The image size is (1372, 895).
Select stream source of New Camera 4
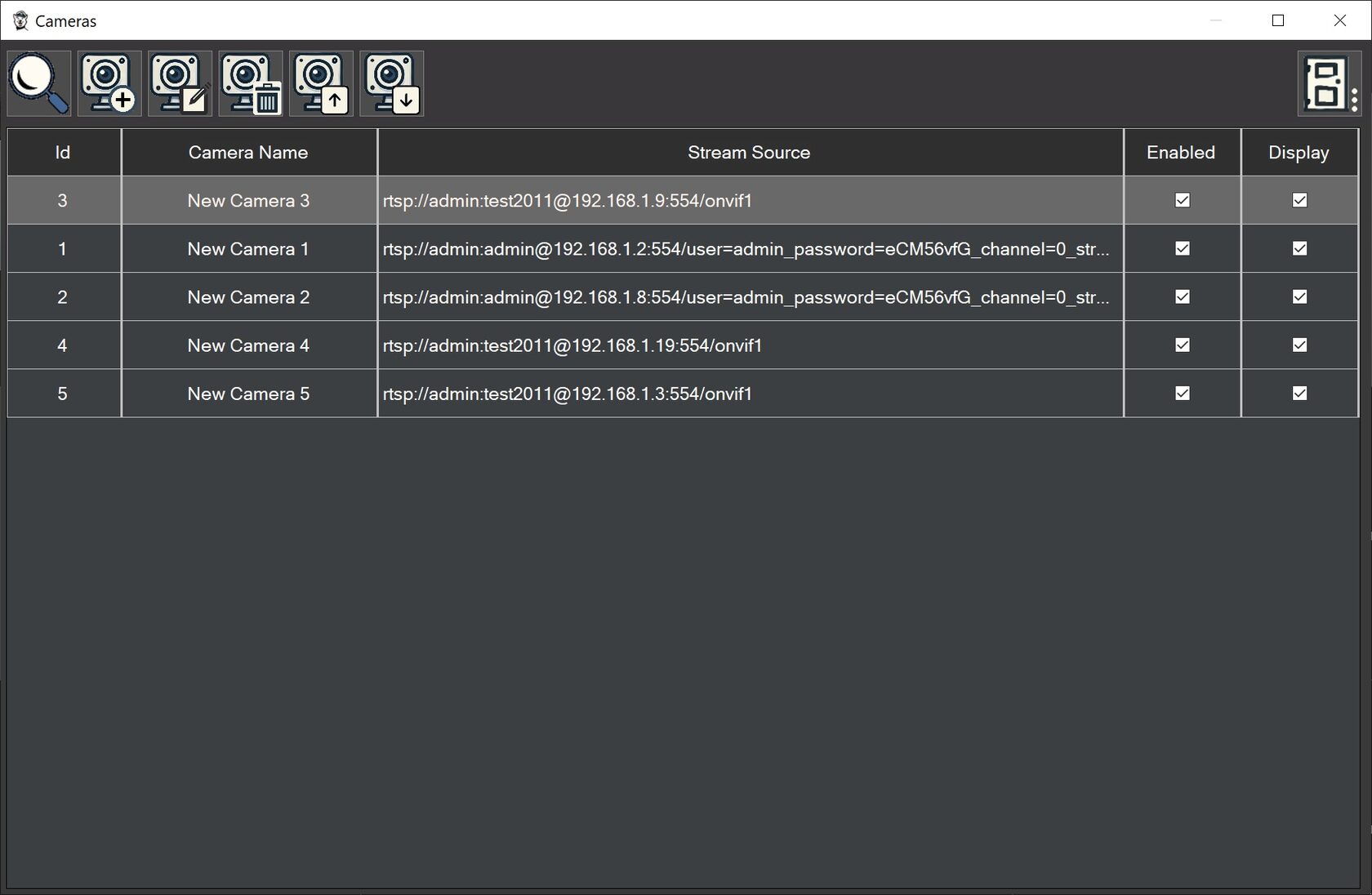572,345
